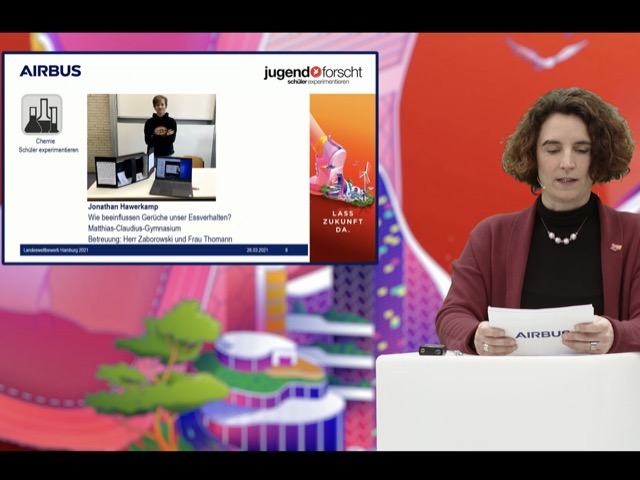
Task: Click the project title 'Wie beeinflussen Gerüche unser Essverhalten?'
Action: [x=159, y=218]
